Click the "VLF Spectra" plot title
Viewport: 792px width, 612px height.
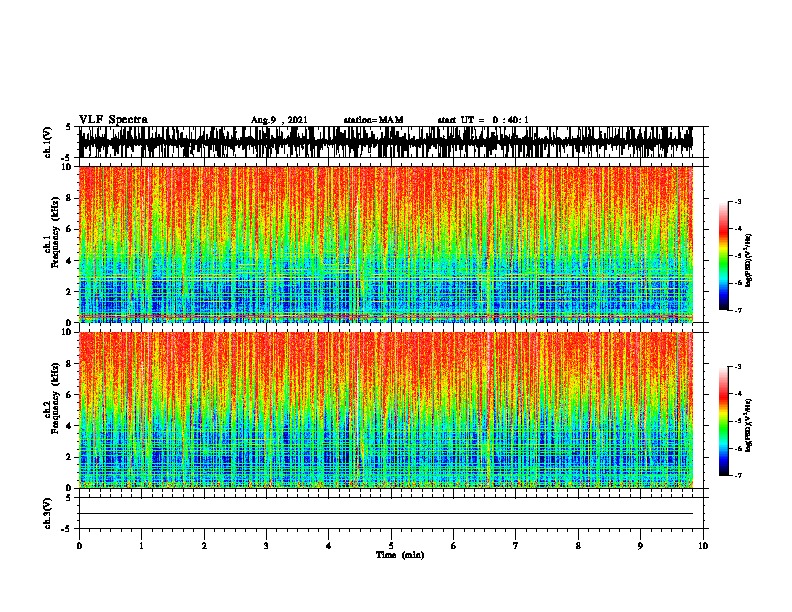pyautogui.click(x=113, y=120)
